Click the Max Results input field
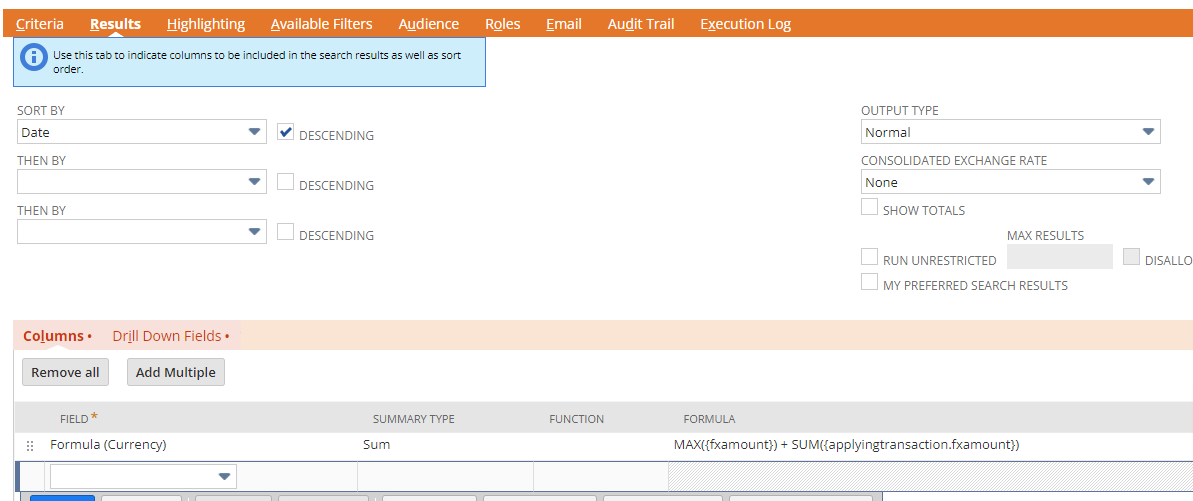Viewport: 1193px width, 501px height. pos(1059,257)
